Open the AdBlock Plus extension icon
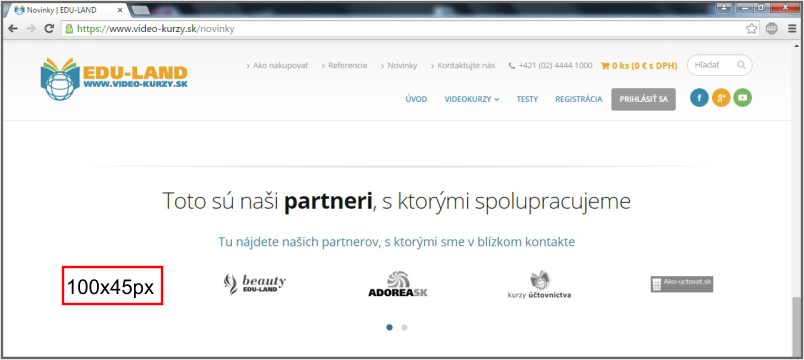 click(772, 29)
